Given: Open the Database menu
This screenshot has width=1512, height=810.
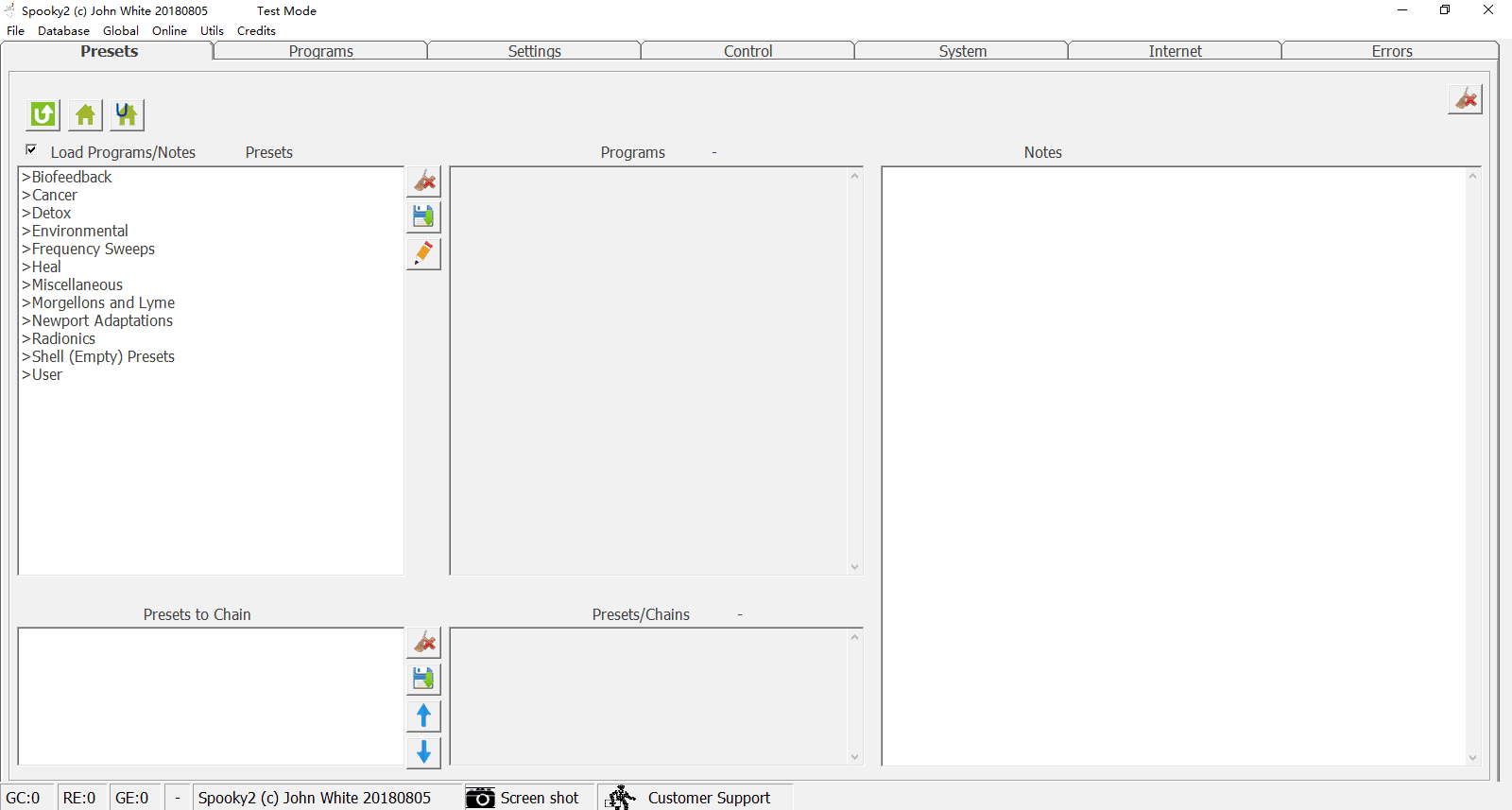Looking at the screenshot, I should 63,30.
